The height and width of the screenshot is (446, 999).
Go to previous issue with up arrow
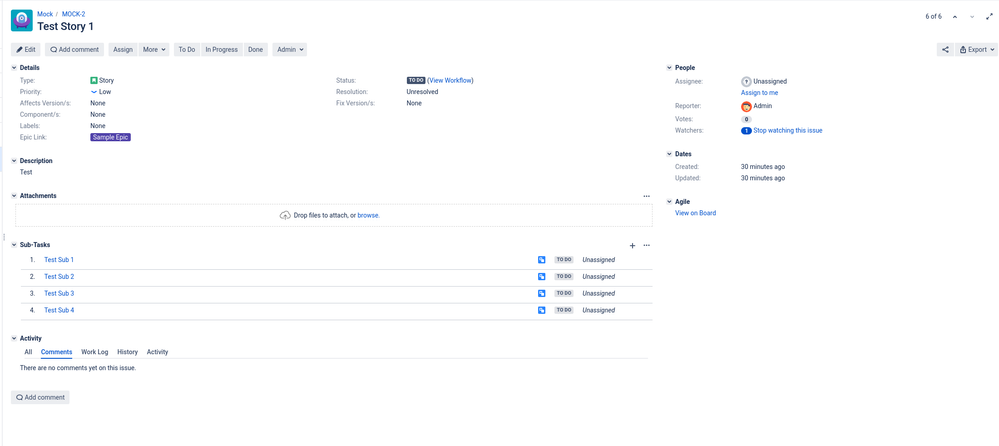click(x=954, y=17)
